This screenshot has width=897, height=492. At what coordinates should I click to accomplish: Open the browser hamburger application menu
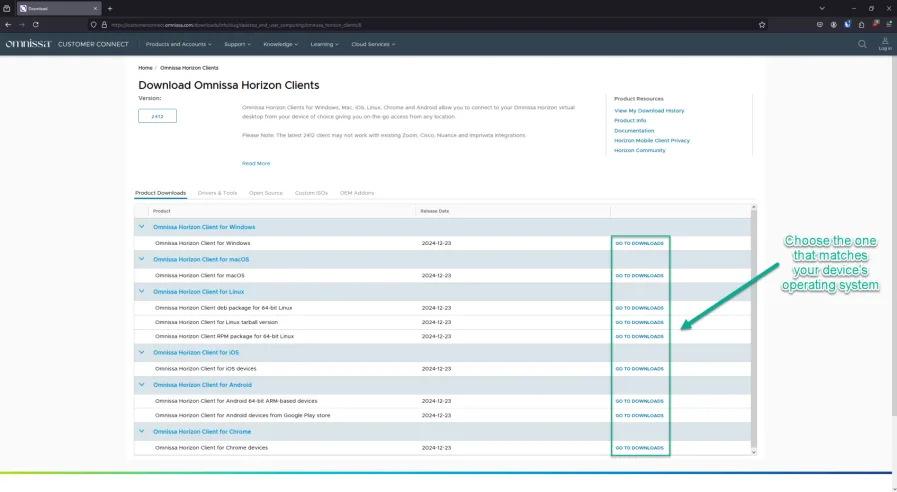point(889,25)
